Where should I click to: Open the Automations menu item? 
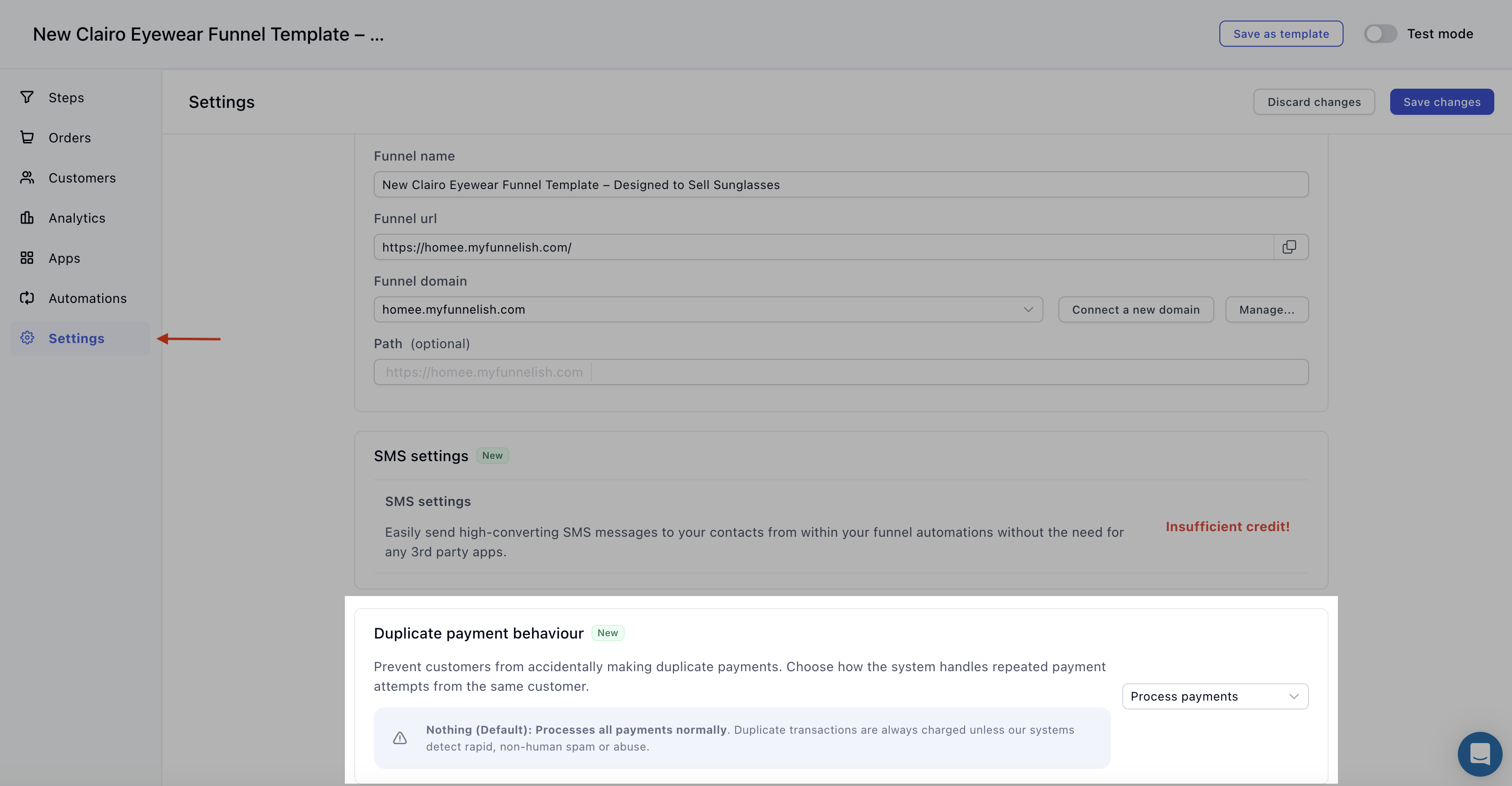[x=87, y=298]
